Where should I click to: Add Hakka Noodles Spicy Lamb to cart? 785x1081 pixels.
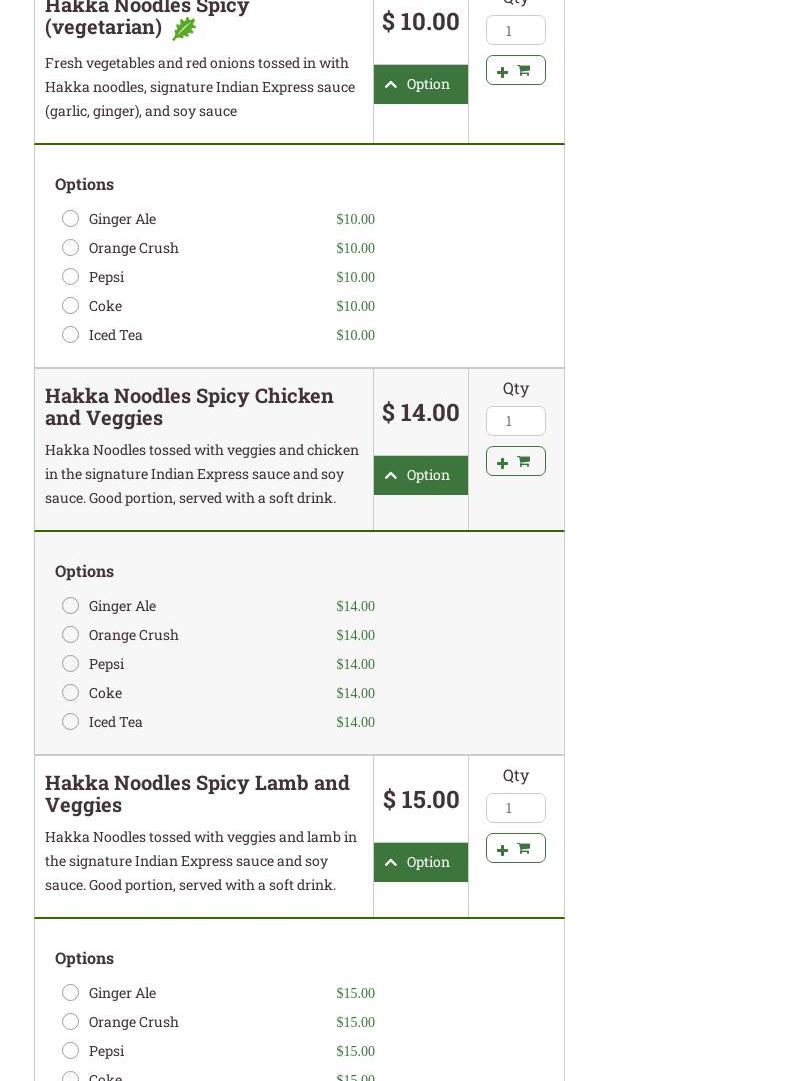pyautogui.click(x=515, y=848)
